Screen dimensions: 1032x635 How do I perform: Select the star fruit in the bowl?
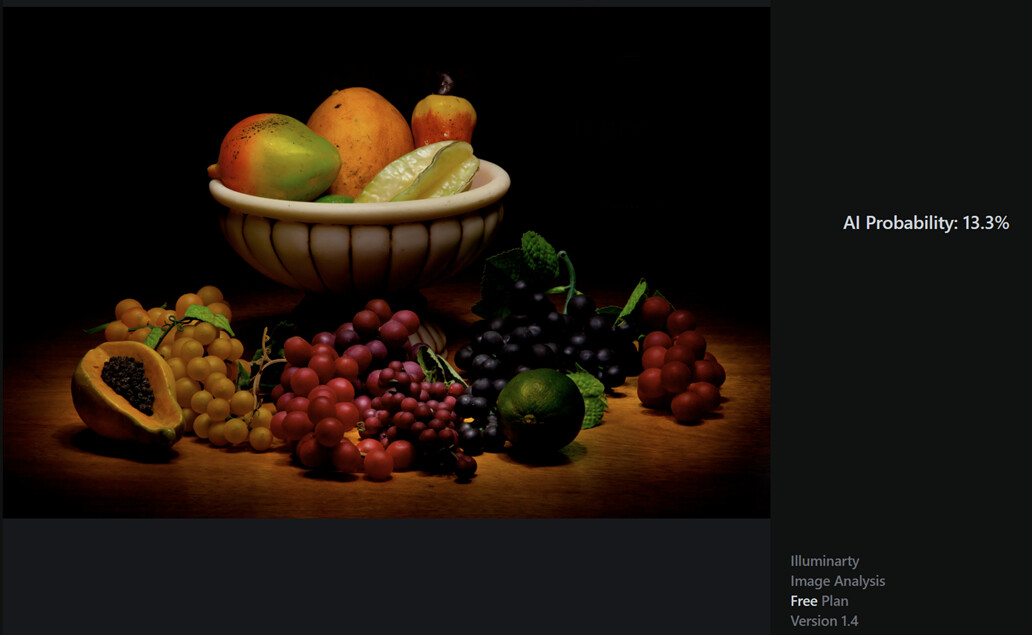click(x=419, y=172)
